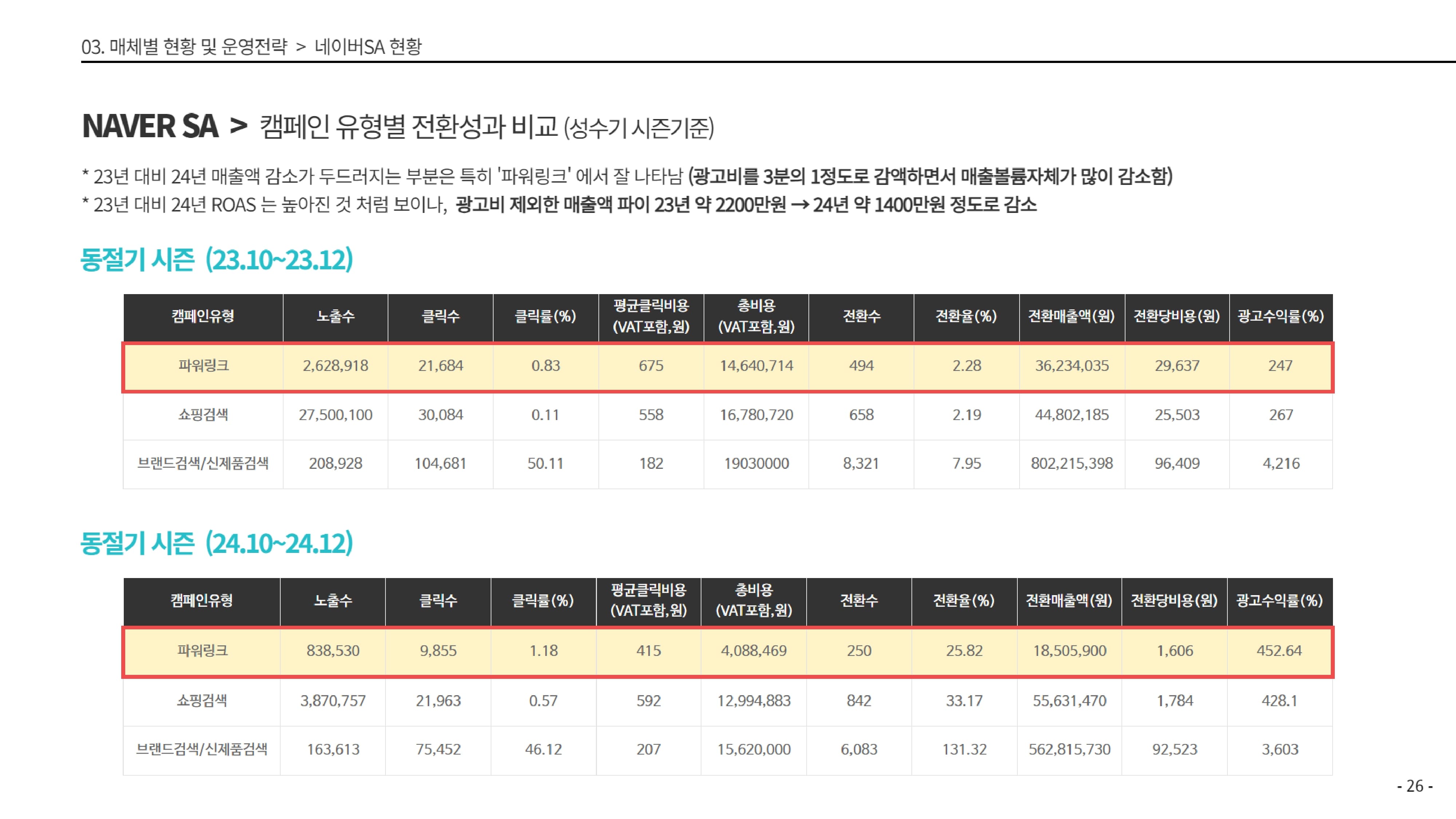The height and width of the screenshot is (819, 1456).
Task: Click the cell value '1,606'
Action: click(x=1175, y=650)
